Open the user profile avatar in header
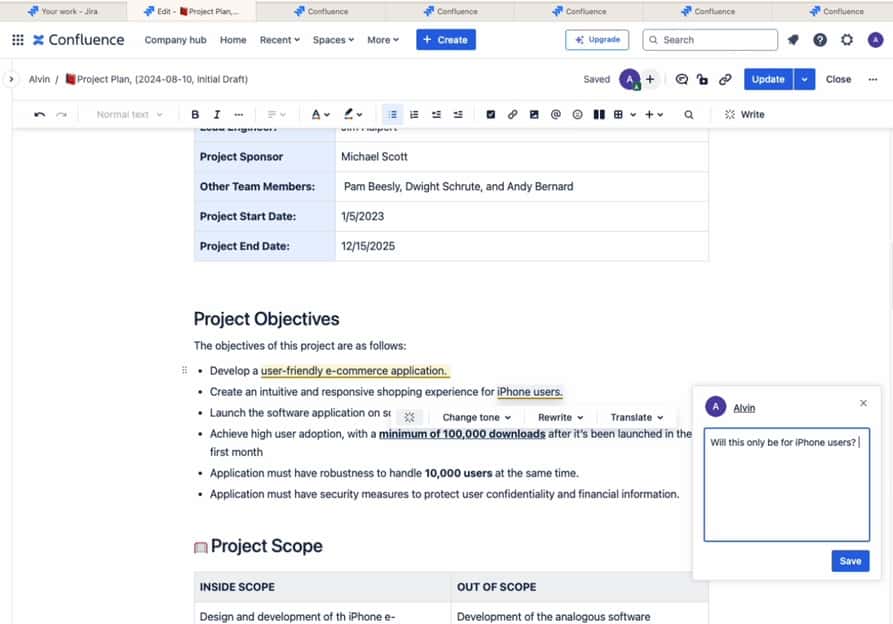 (875, 40)
